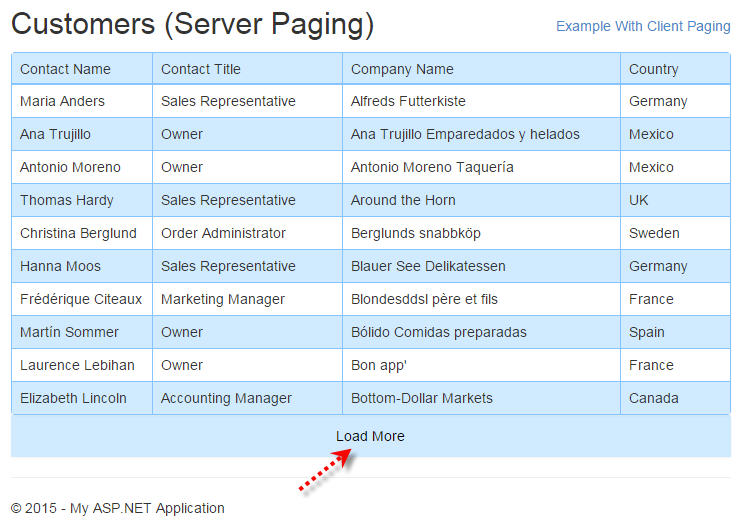Click the Load More button
The width and height of the screenshot is (749, 529).
coord(371,436)
